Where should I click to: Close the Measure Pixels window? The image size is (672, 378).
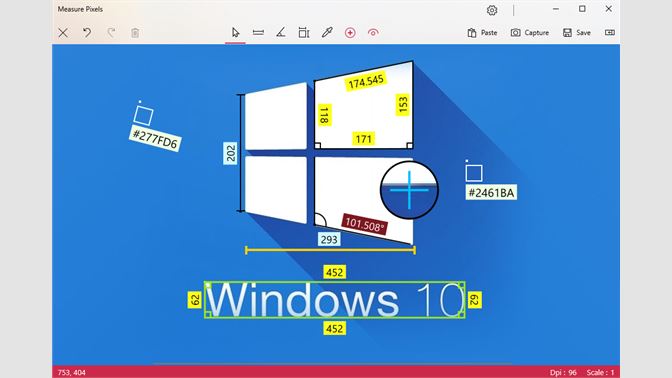[x=609, y=9]
